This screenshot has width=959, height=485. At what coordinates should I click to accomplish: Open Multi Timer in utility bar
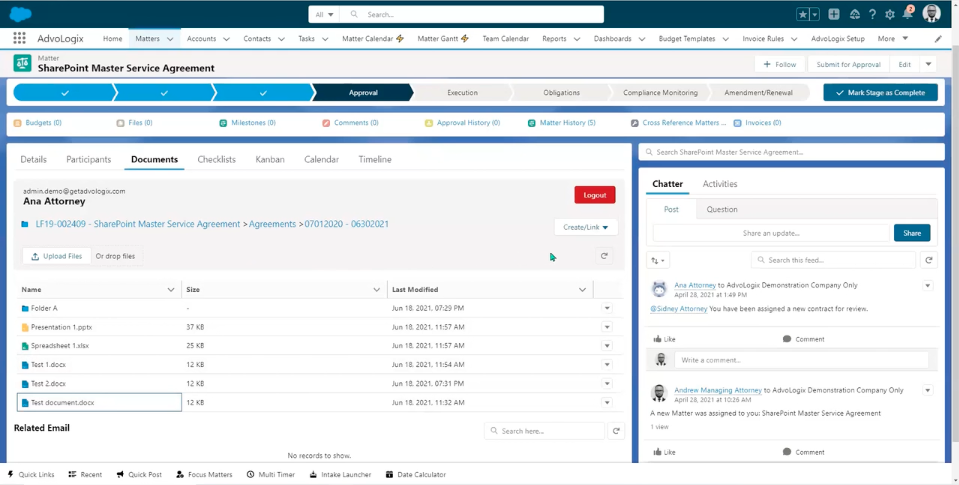271,474
